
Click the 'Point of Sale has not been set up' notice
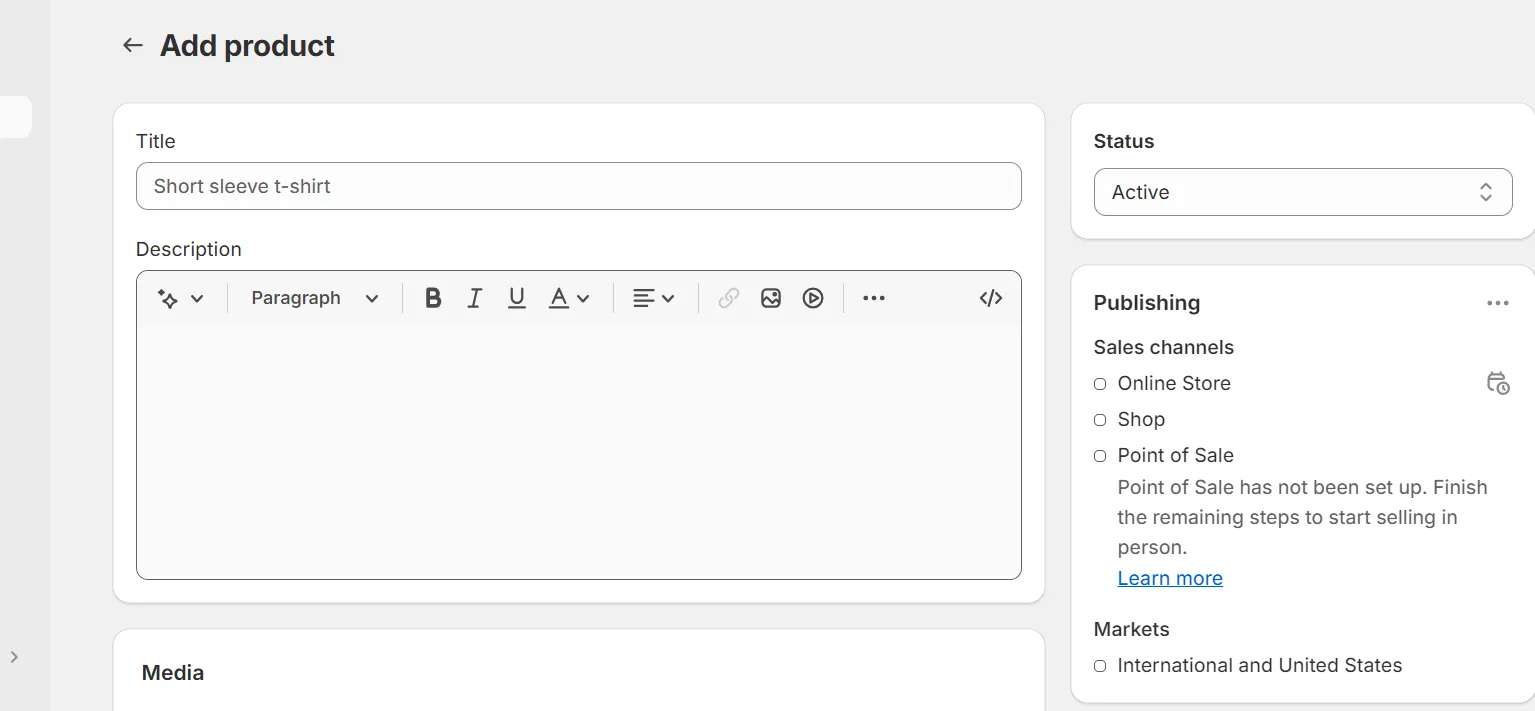click(x=1303, y=517)
